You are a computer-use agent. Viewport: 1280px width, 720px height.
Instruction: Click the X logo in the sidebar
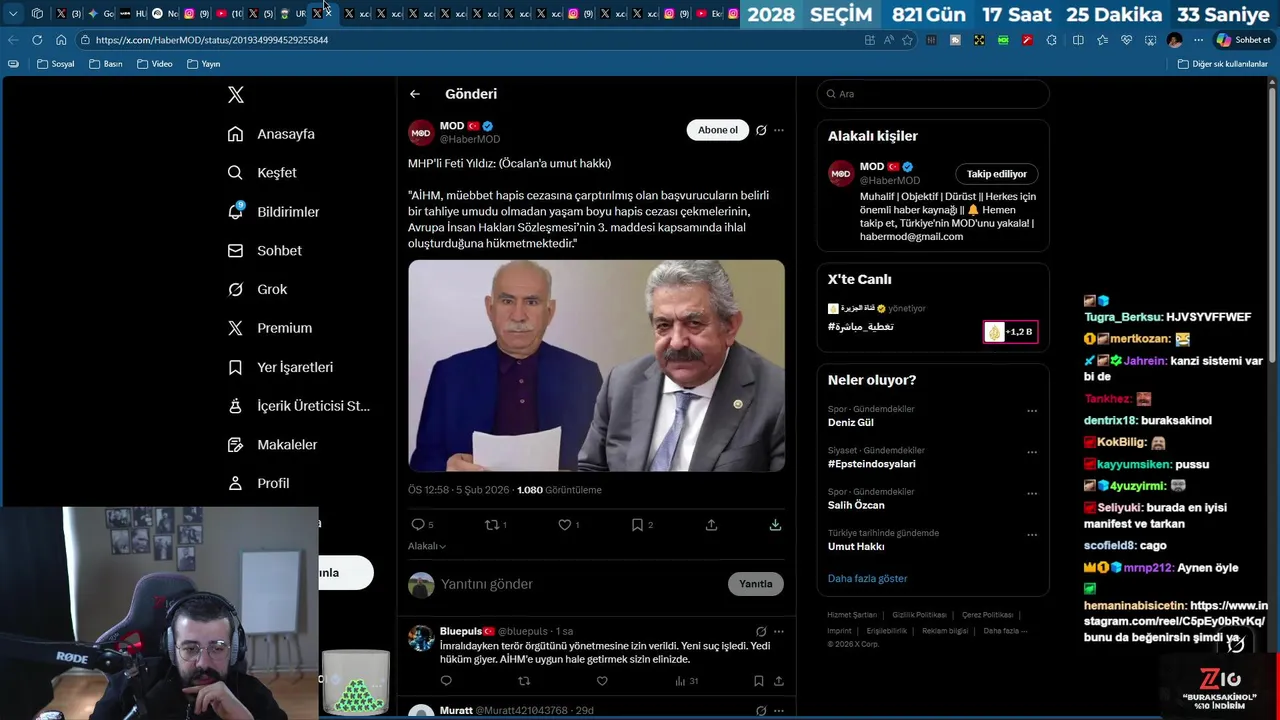236,95
